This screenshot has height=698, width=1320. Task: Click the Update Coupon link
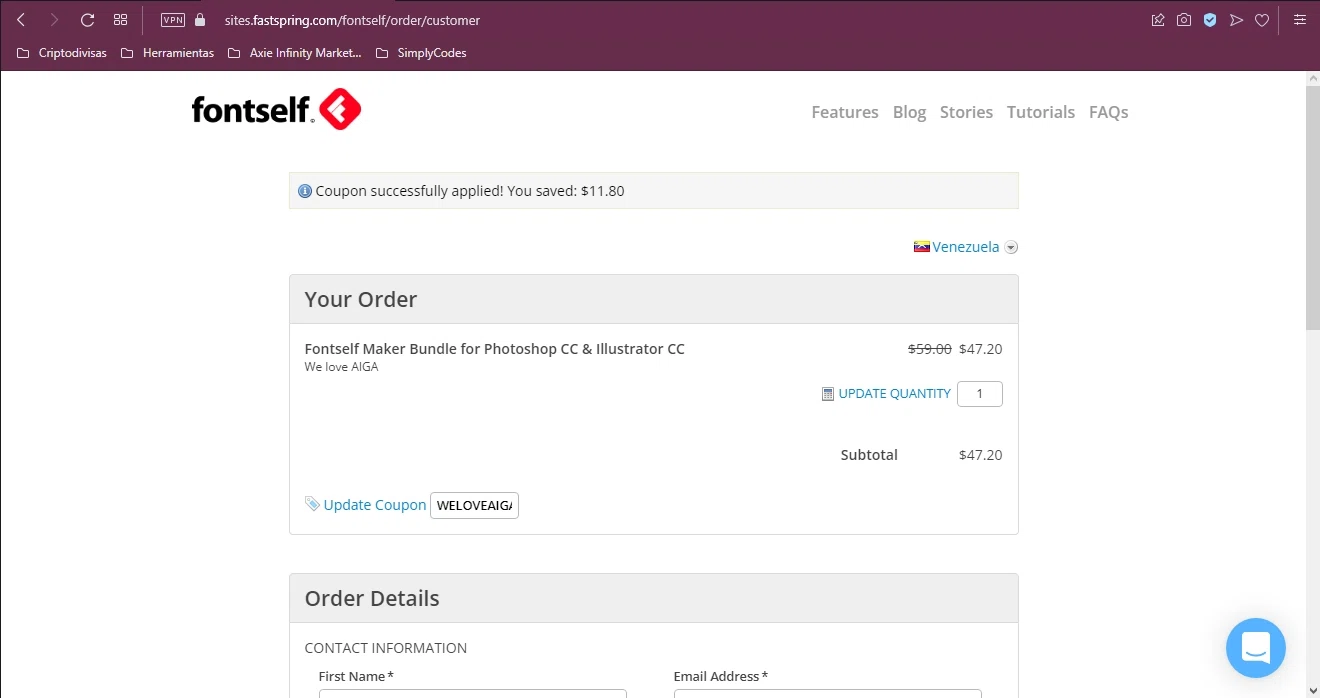pos(375,505)
